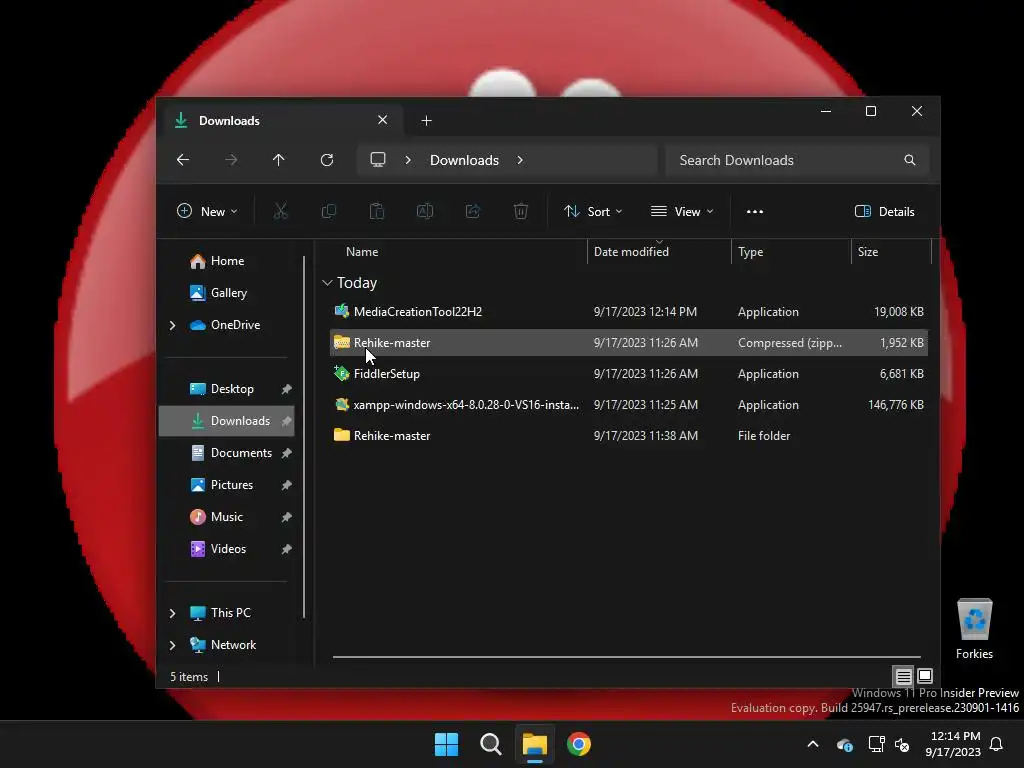
Task: Click the Rename icon in toolbar
Action: coord(424,211)
